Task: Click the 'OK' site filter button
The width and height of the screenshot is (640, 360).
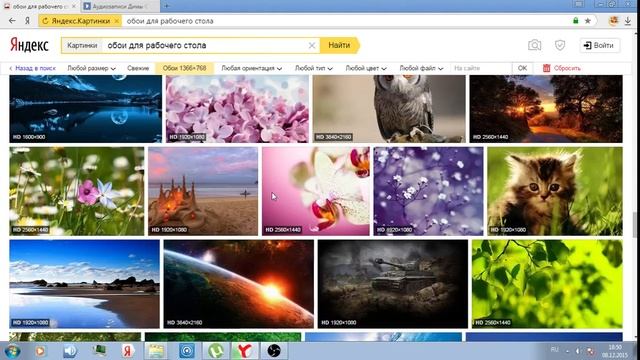Action: click(522, 68)
